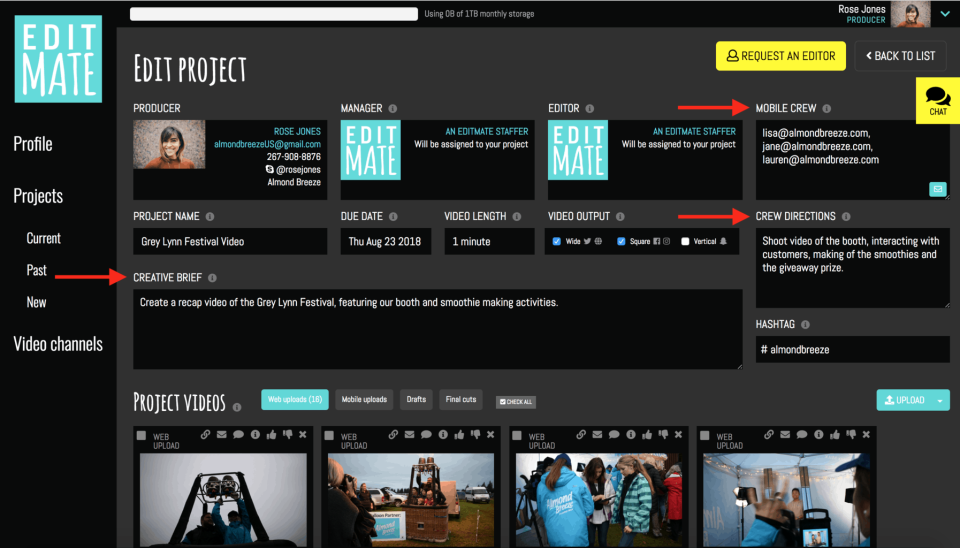Show info for Mobile Crew field
The width and height of the screenshot is (960, 548).
(827, 108)
